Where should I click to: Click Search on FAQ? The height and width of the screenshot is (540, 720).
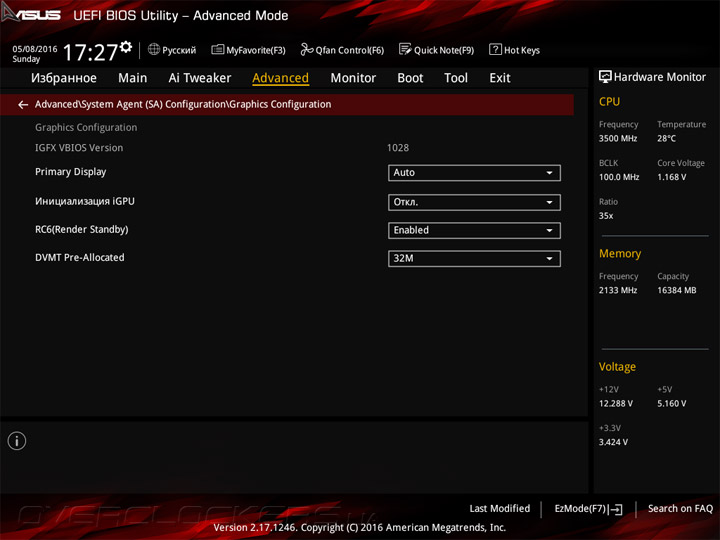click(681, 509)
